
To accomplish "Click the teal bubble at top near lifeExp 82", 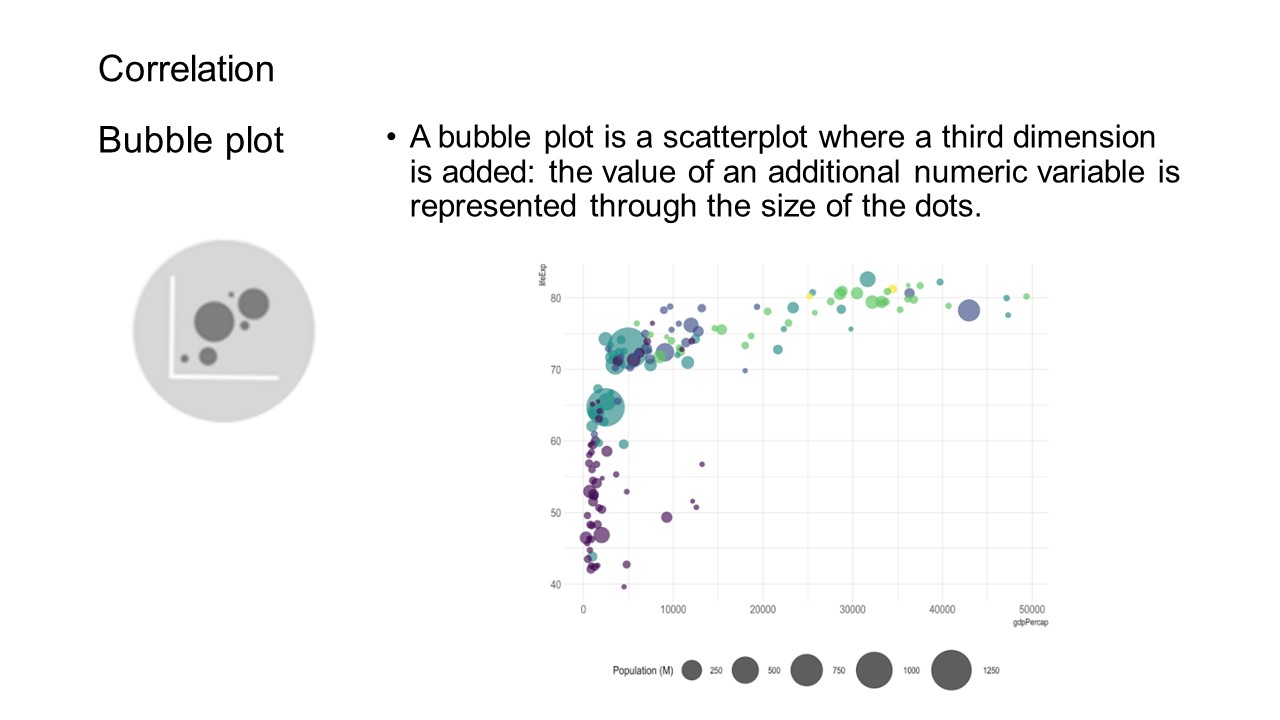I will coord(867,279).
